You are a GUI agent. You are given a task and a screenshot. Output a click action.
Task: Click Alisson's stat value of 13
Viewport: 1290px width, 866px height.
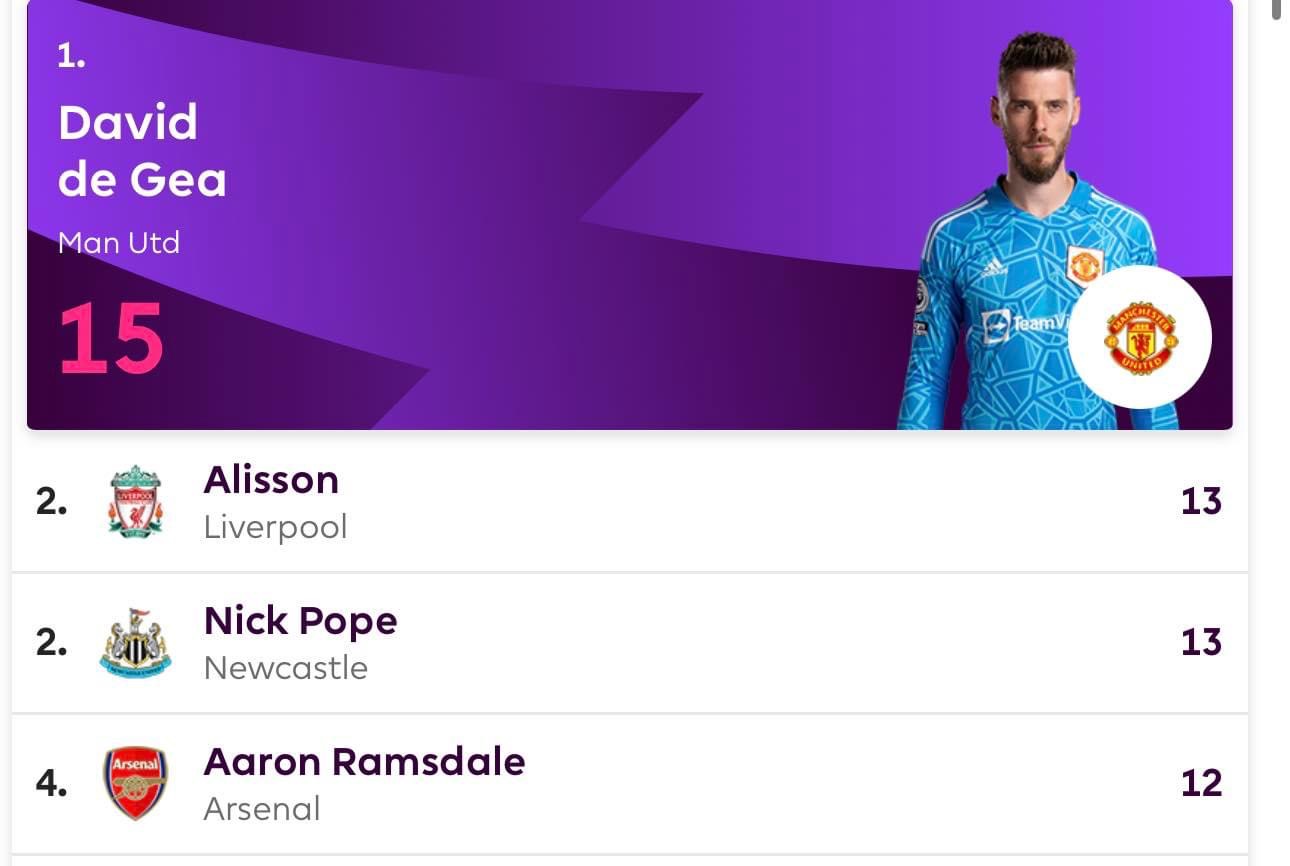tap(1201, 501)
